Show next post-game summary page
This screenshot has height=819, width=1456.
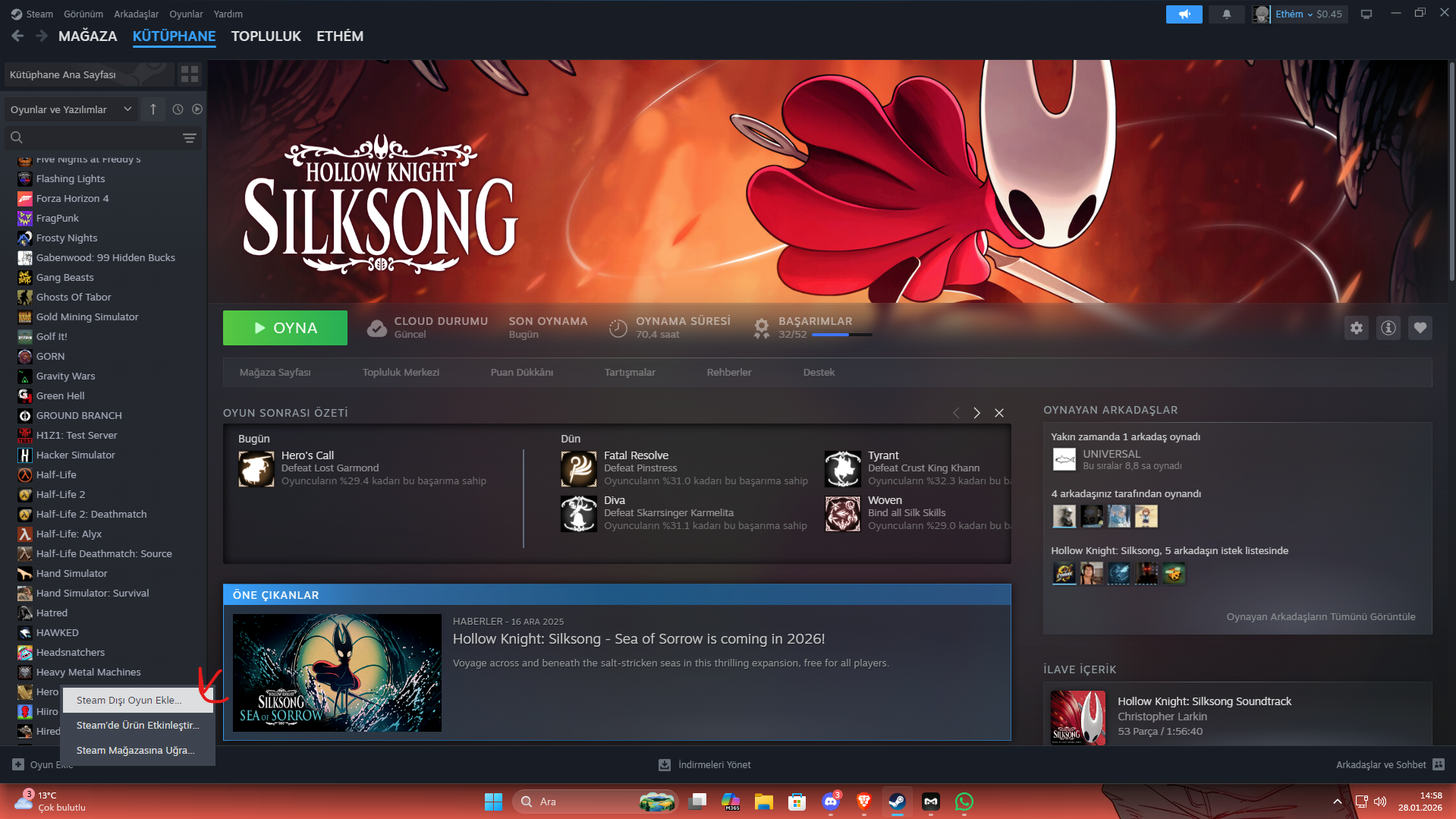(977, 413)
